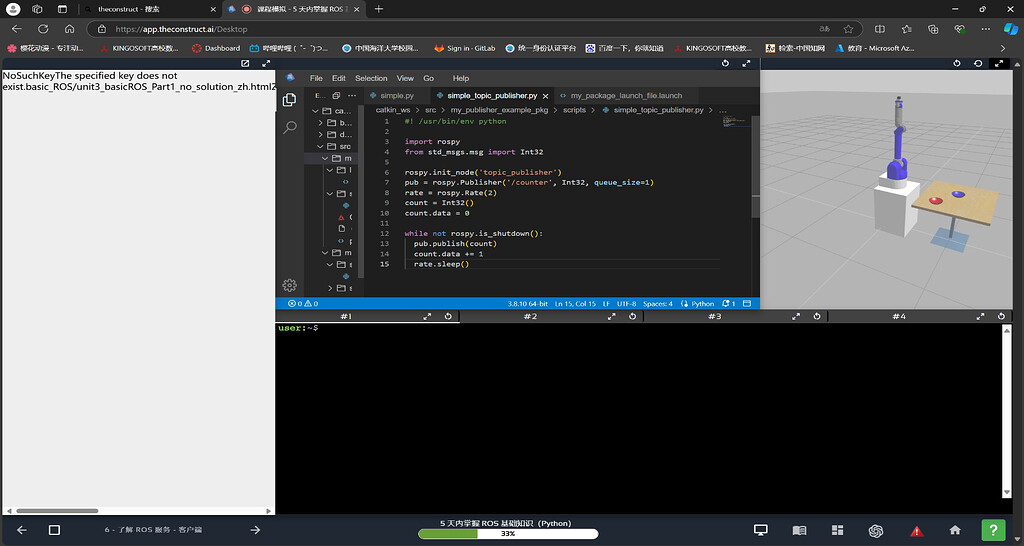Toggle the monitor display icon in bottom bar
This screenshot has width=1024, height=546.
pyautogui.click(x=760, y=530)
